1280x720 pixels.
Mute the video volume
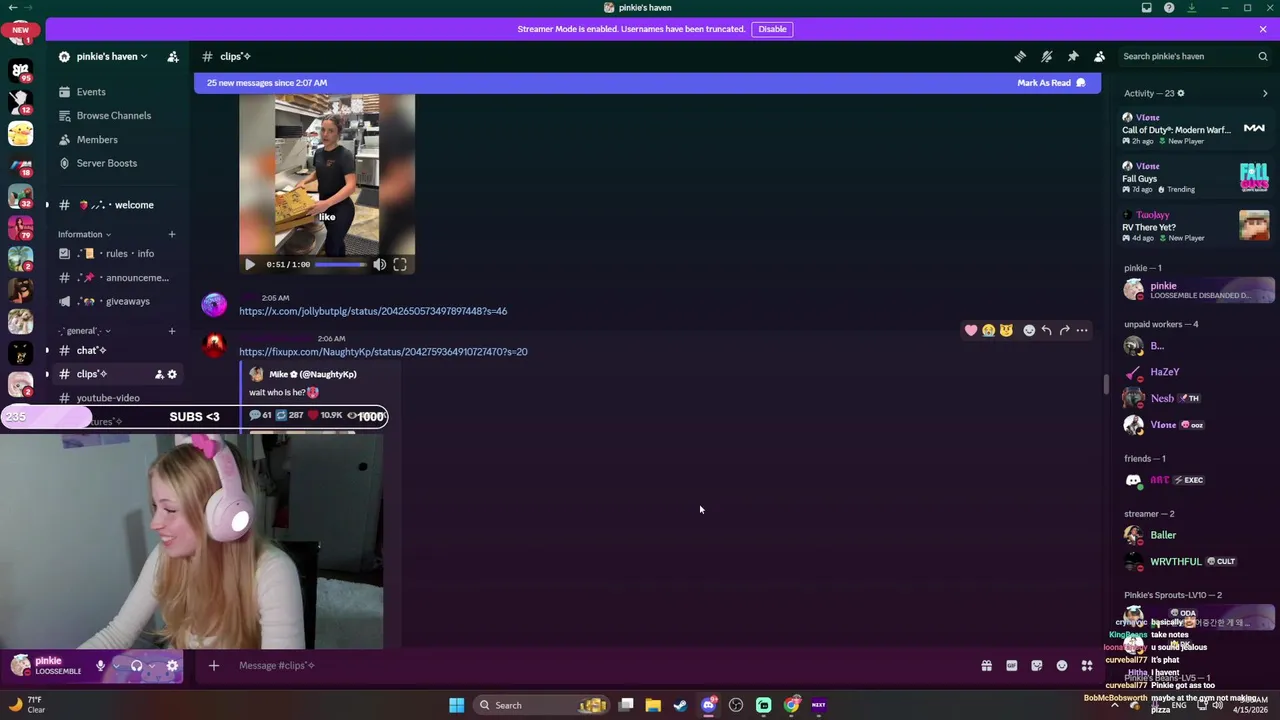(x=380, y=265)
